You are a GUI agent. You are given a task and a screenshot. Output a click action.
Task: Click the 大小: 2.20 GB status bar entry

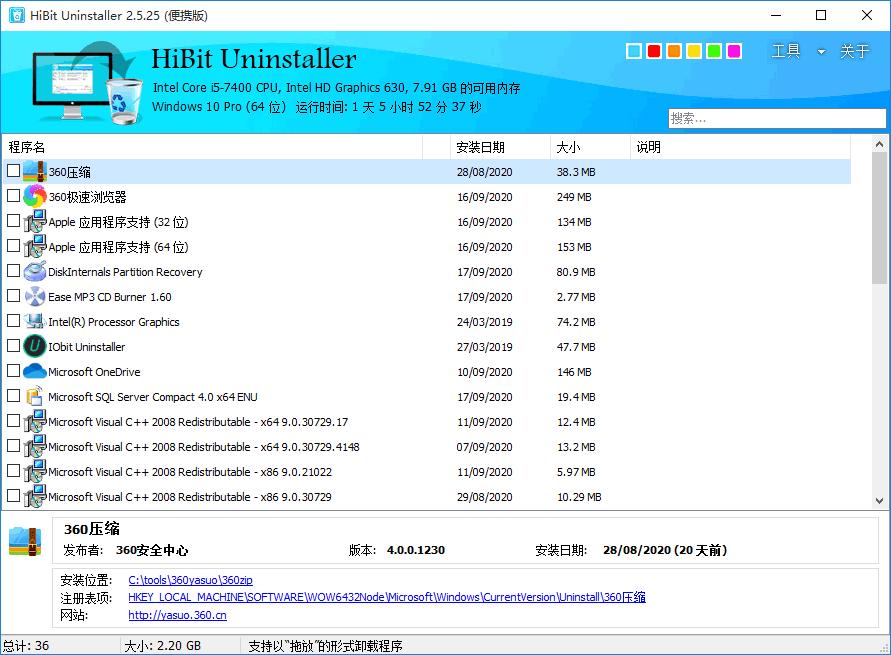coord(163,646)
